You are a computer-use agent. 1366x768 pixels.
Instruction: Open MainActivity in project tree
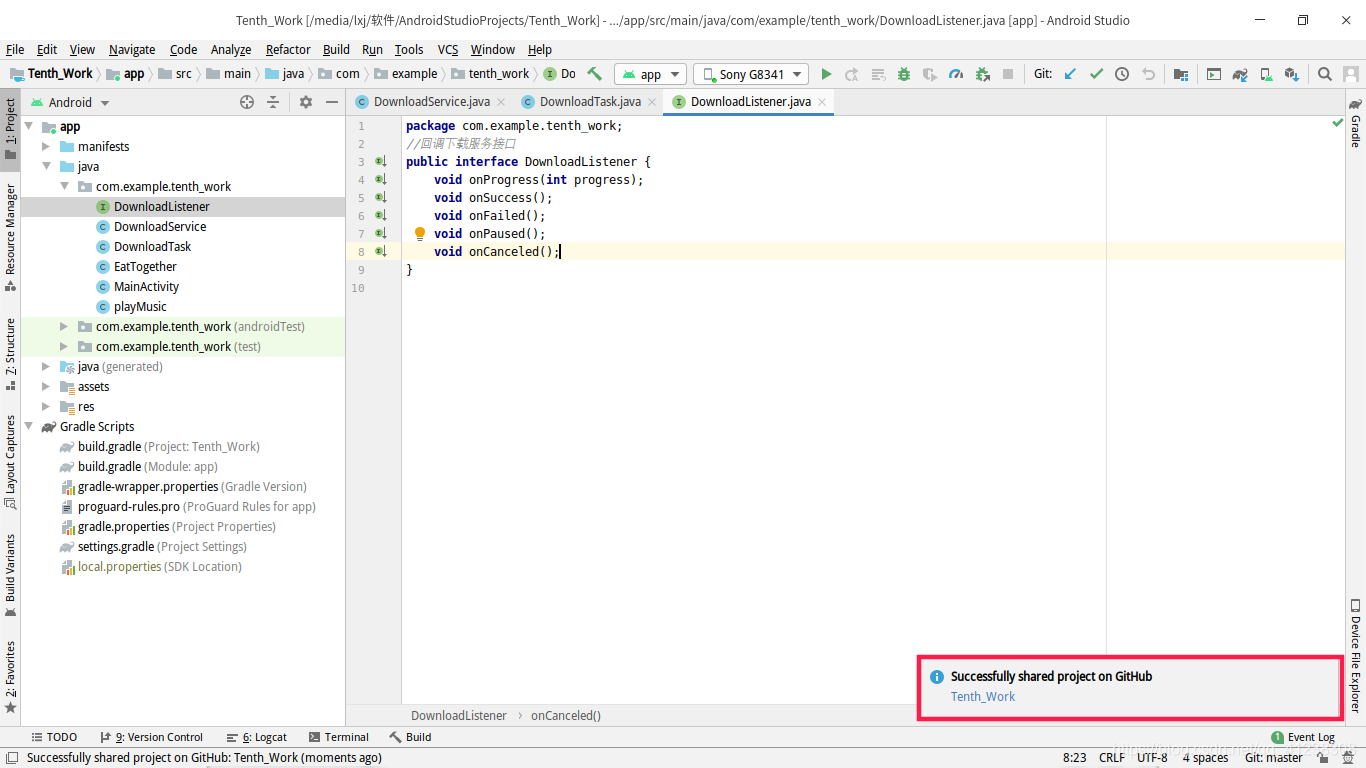point(146,287)
